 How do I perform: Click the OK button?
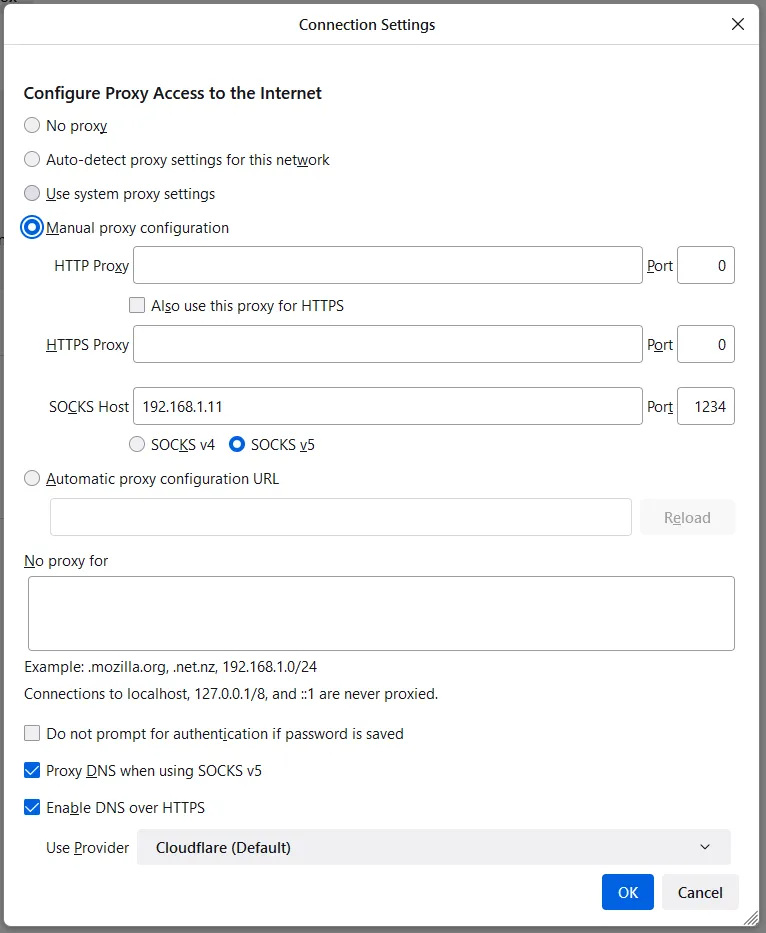tap(627, 892)
